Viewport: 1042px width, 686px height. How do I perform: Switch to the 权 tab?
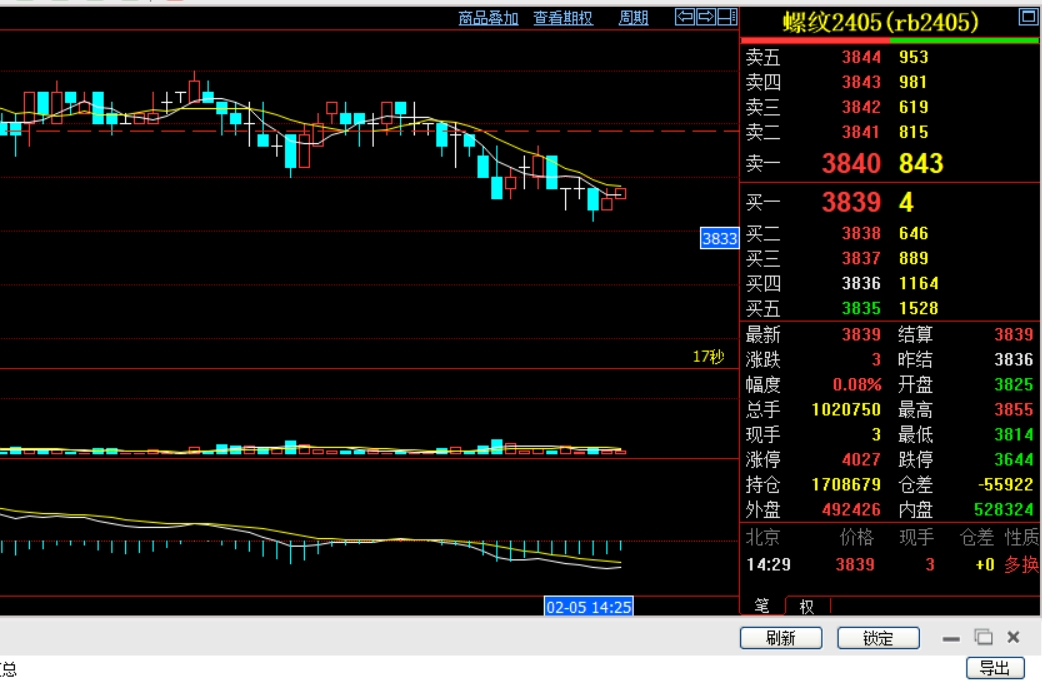[x=807, y=606]
